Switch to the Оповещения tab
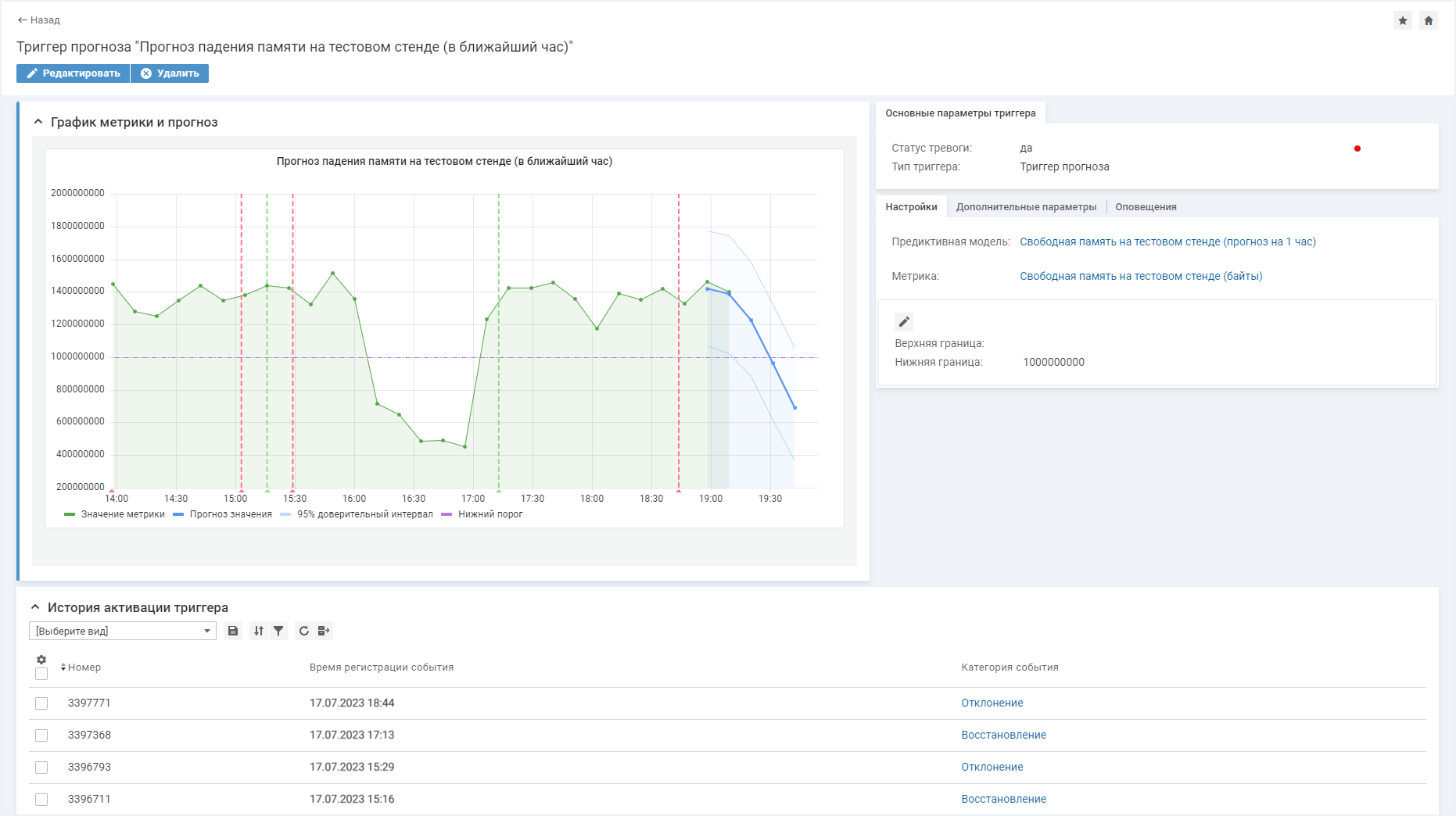1456x816 pixels. click(1146, 207)
